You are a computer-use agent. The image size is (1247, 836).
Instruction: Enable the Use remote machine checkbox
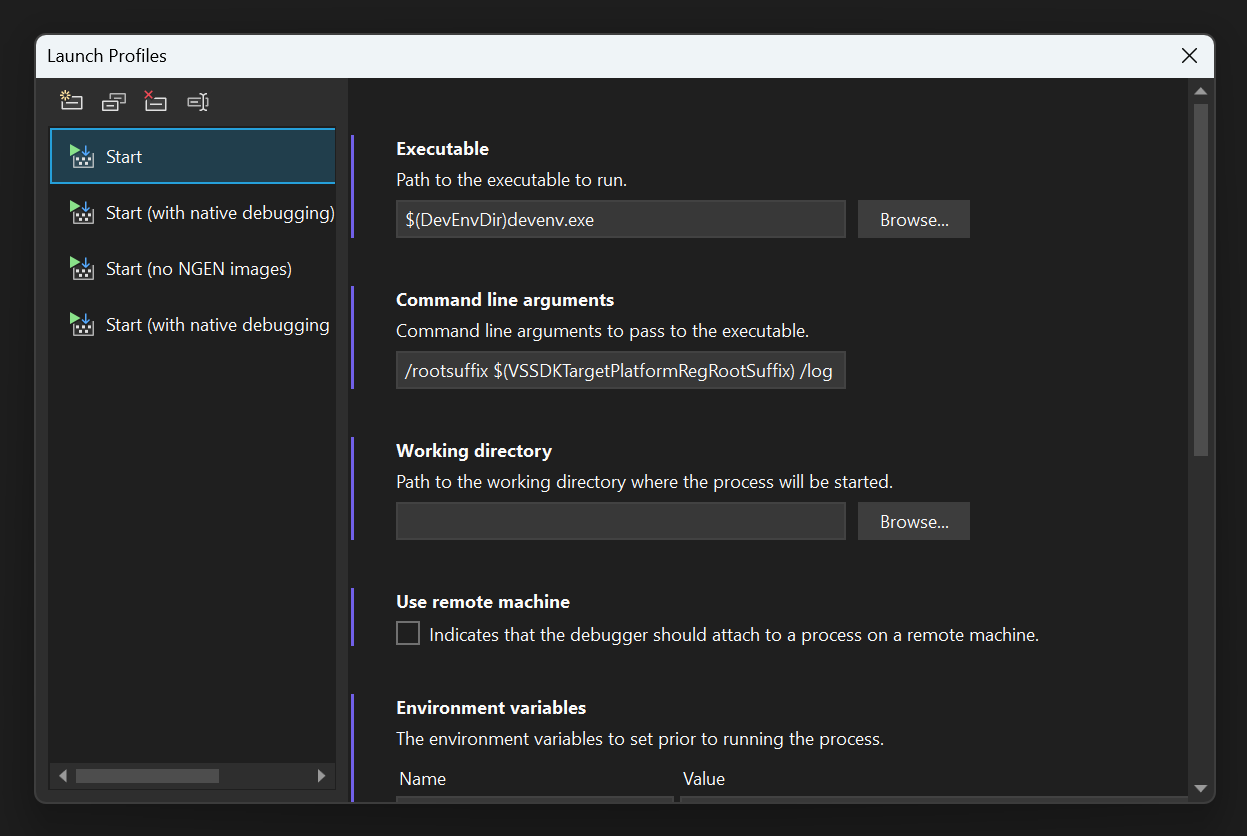[407, 632]
